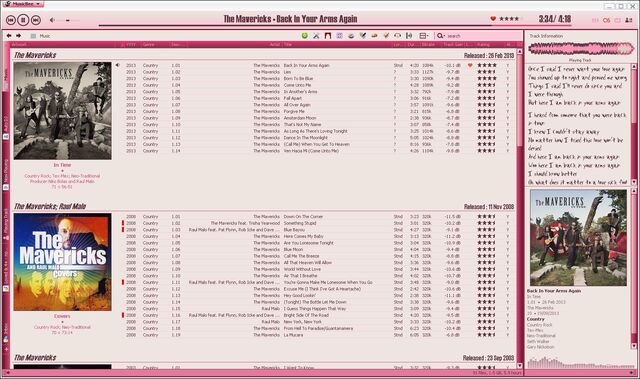Click the red arch toolbar icon
Image resolution: width=640 pixels, height=379 pixels.
327,36
